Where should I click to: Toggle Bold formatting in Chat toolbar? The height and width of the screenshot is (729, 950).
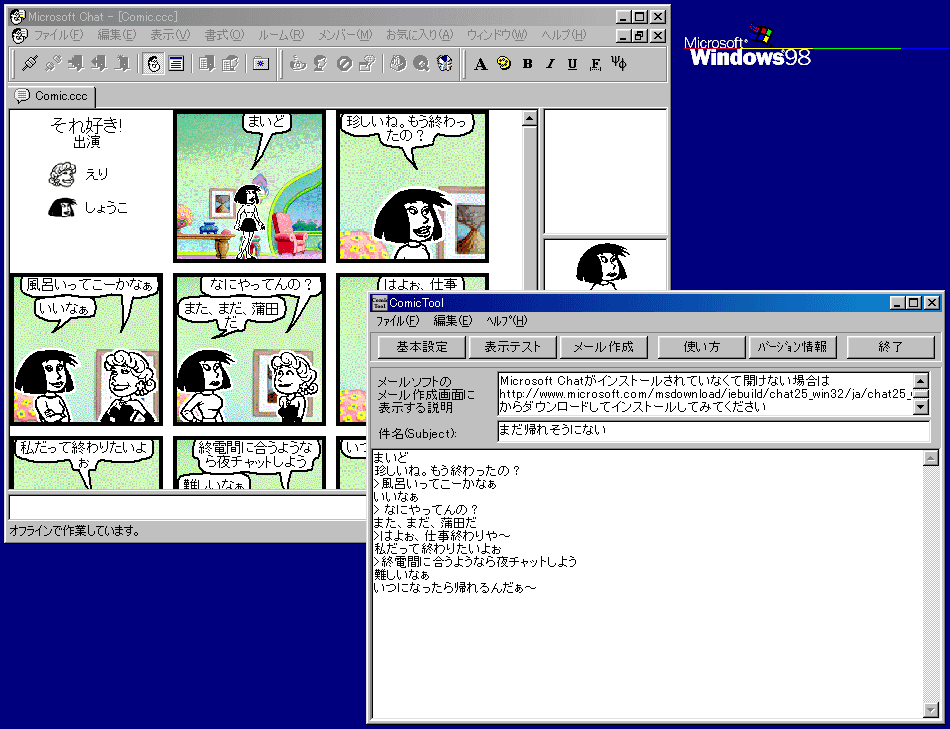tap(527, 64)
